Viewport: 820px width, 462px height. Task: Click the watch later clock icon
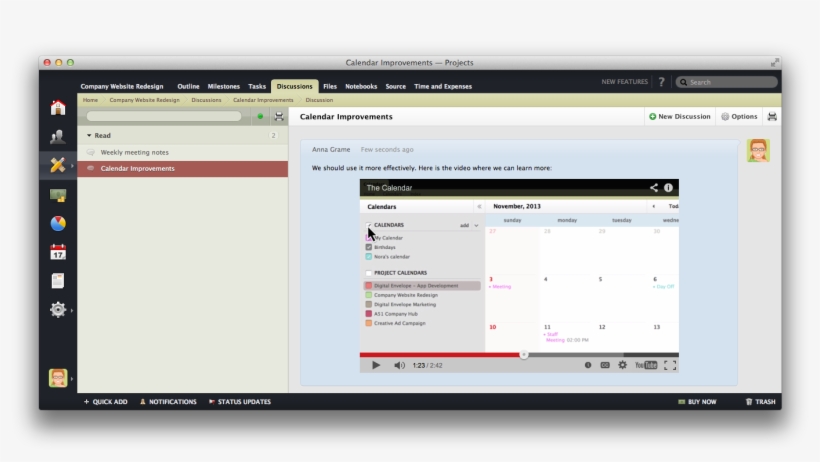point(588,365)
